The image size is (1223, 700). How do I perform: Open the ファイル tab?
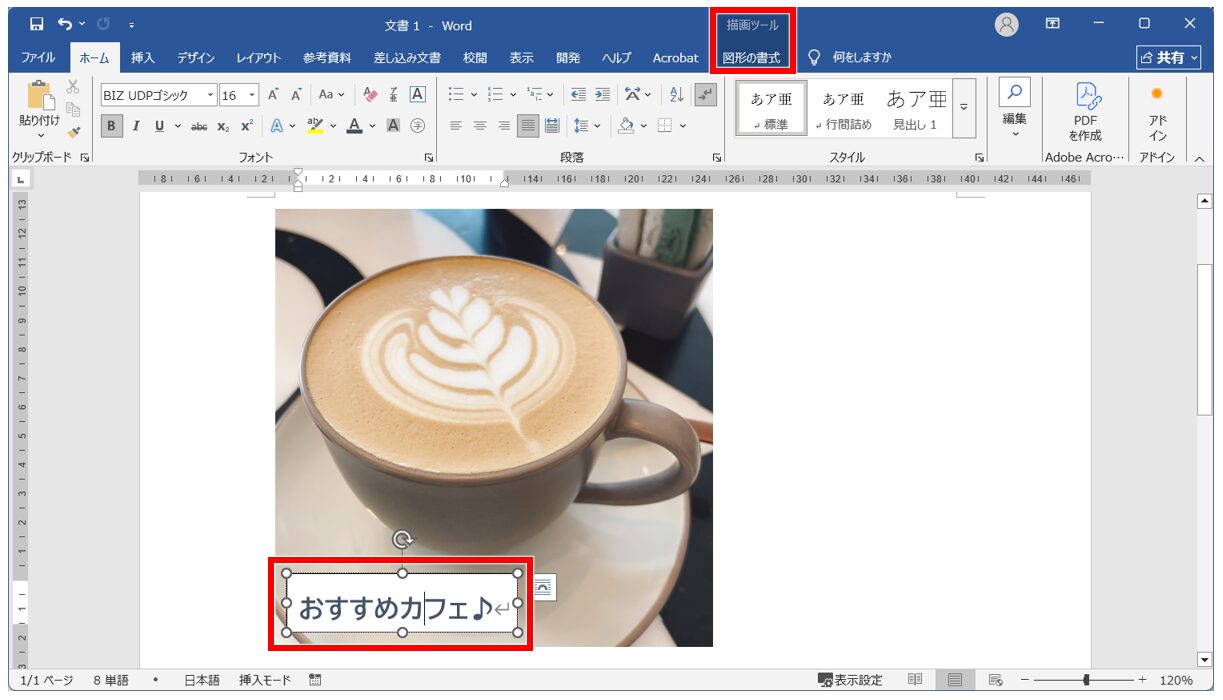(x=38, y=58)
